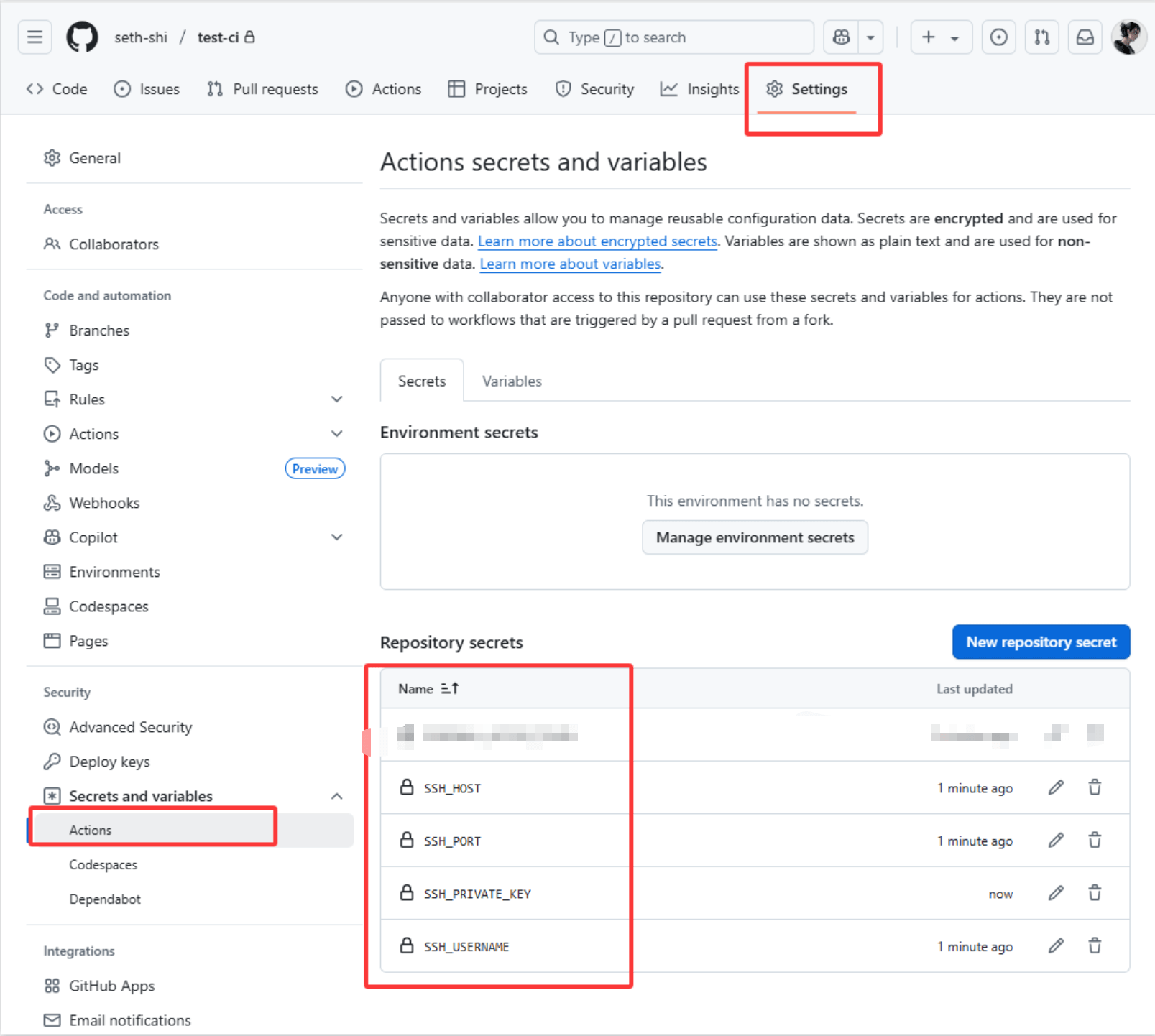This screenshot has height=1036, width=1155.
Task: Delete the SSH_PRIVATE_KEY secret trash icon
Action: (1095, 894)
